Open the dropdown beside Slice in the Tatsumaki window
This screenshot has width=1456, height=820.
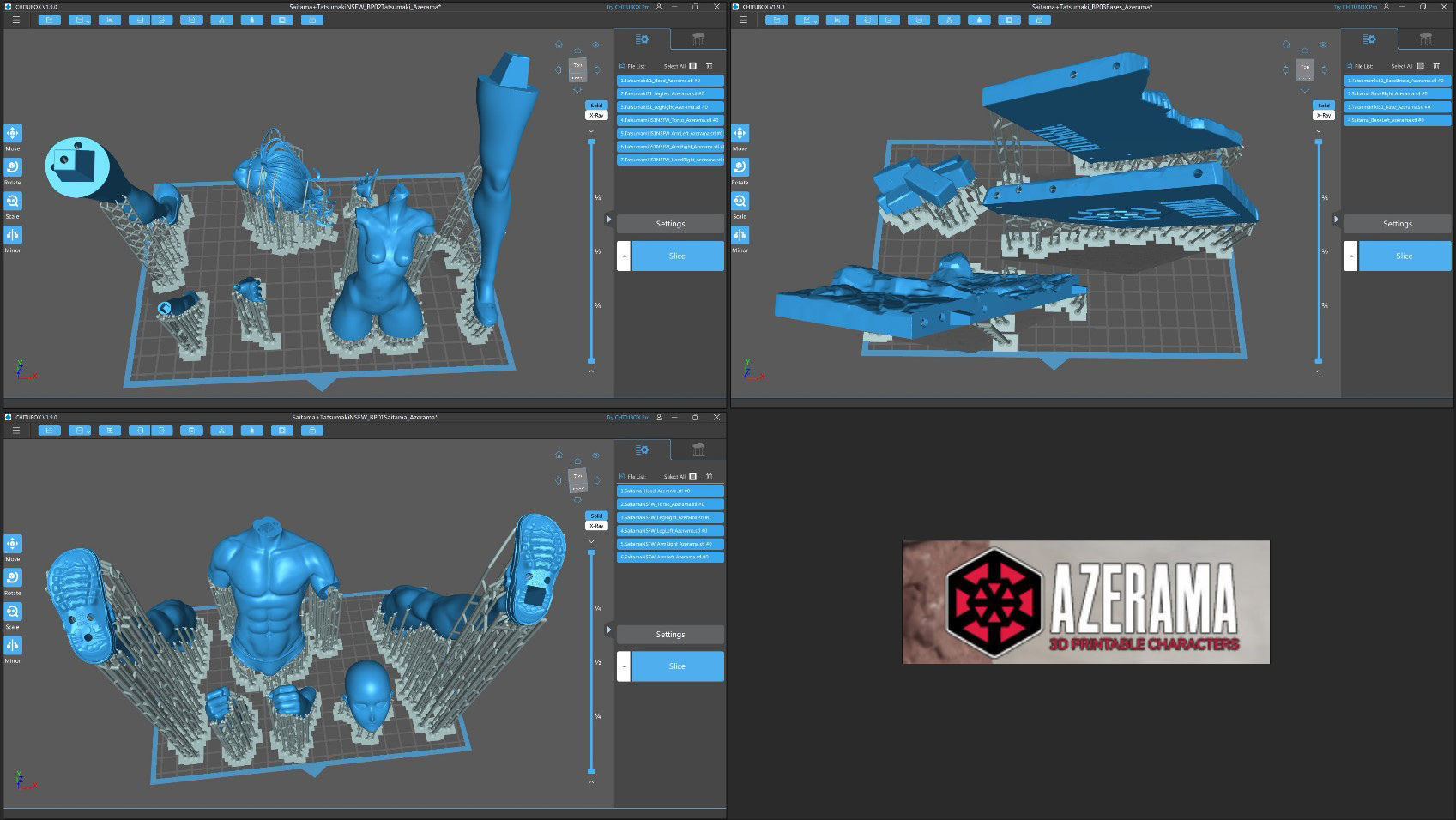click(x=624, y=256)
